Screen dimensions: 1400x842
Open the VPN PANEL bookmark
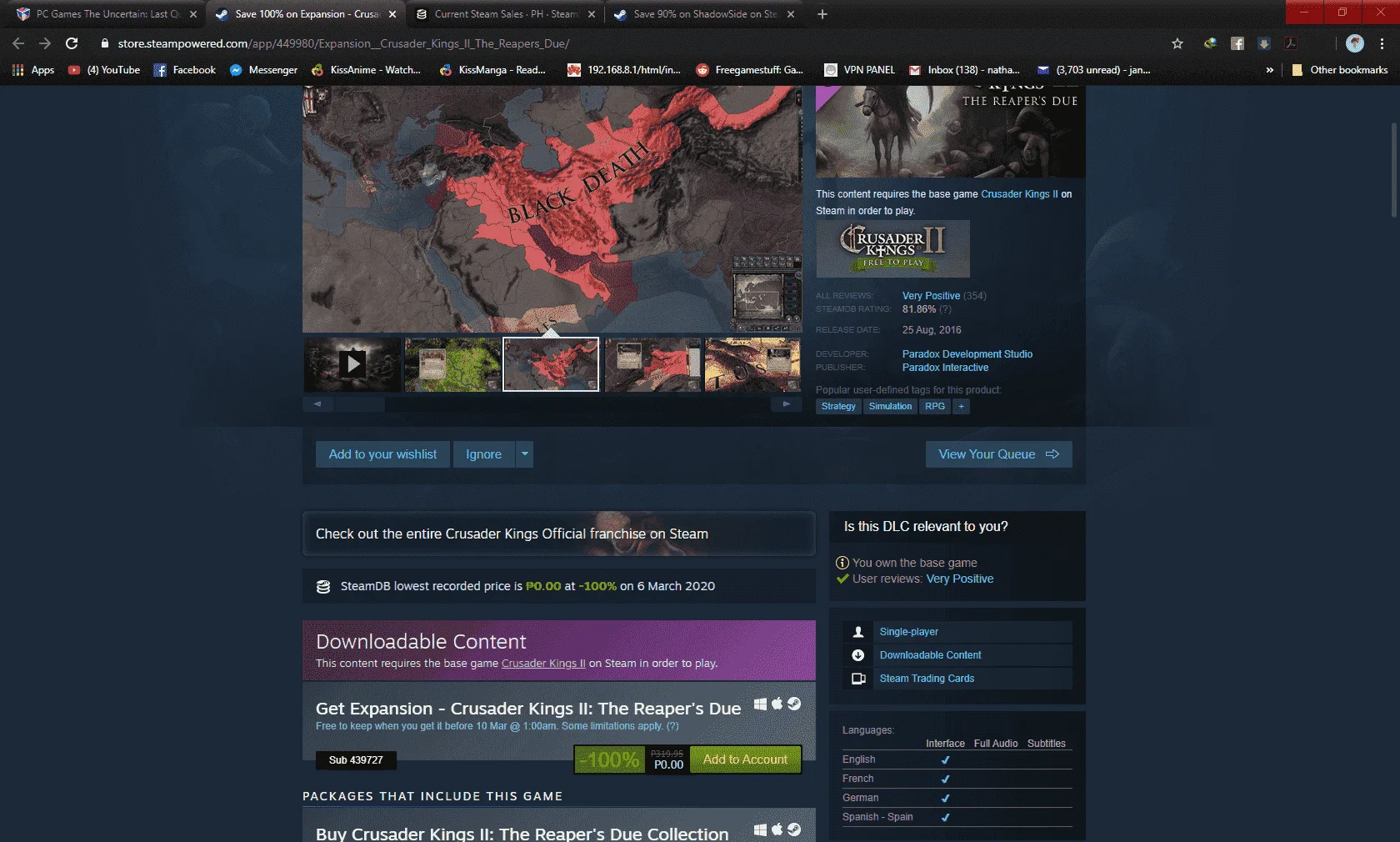(859, 70)
